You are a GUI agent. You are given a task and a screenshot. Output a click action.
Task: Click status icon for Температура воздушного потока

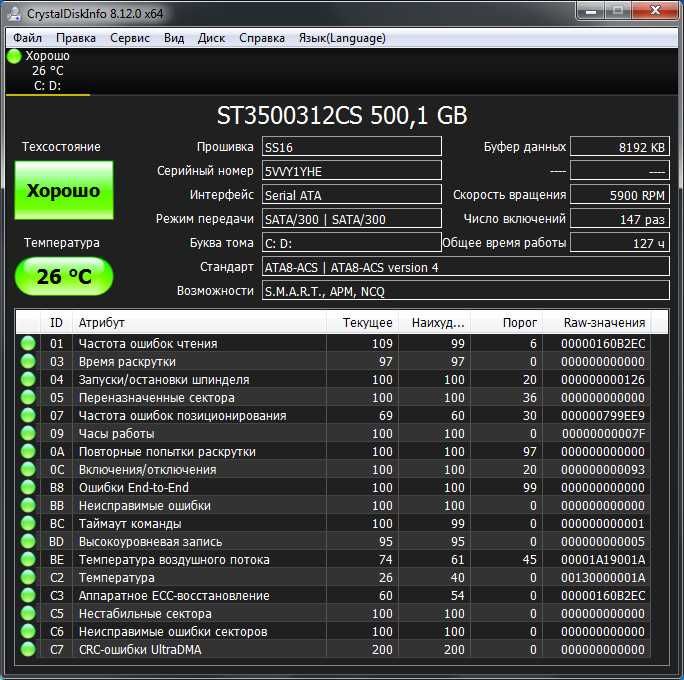pos(28,559)
